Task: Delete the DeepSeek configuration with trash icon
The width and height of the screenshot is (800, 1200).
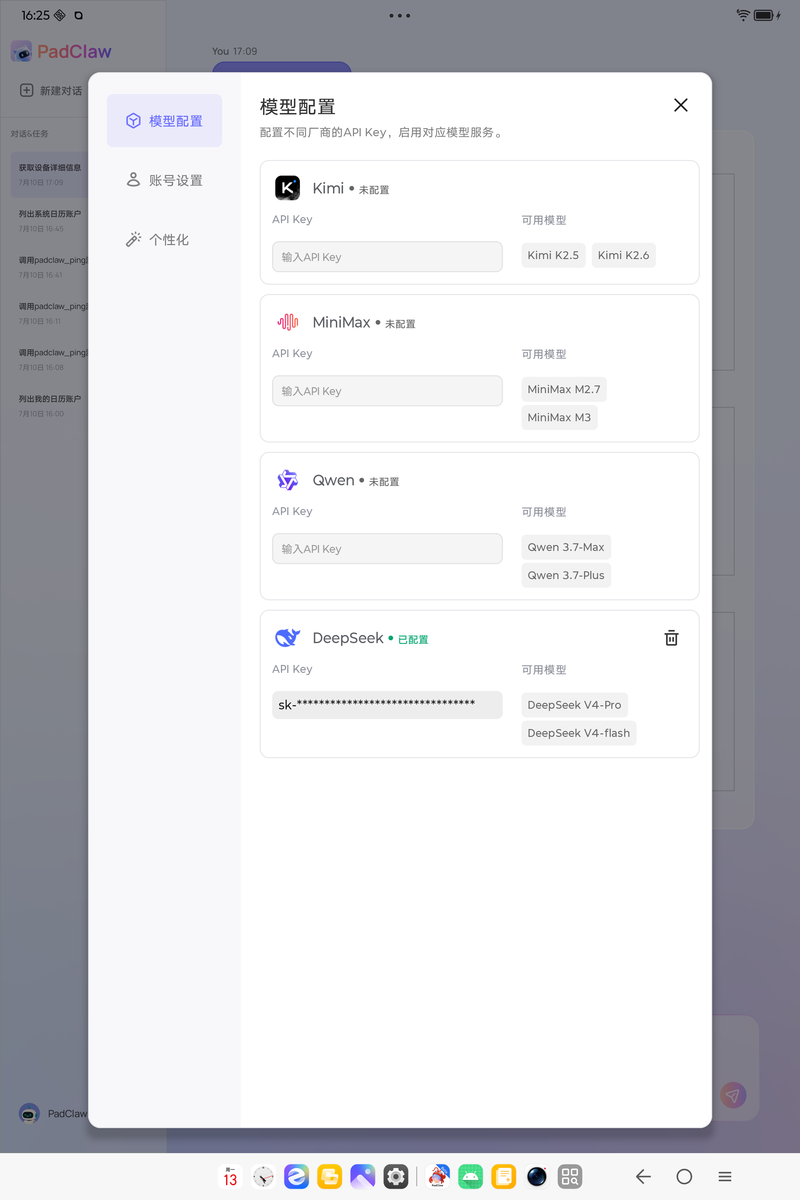Action: pos(672,638)
